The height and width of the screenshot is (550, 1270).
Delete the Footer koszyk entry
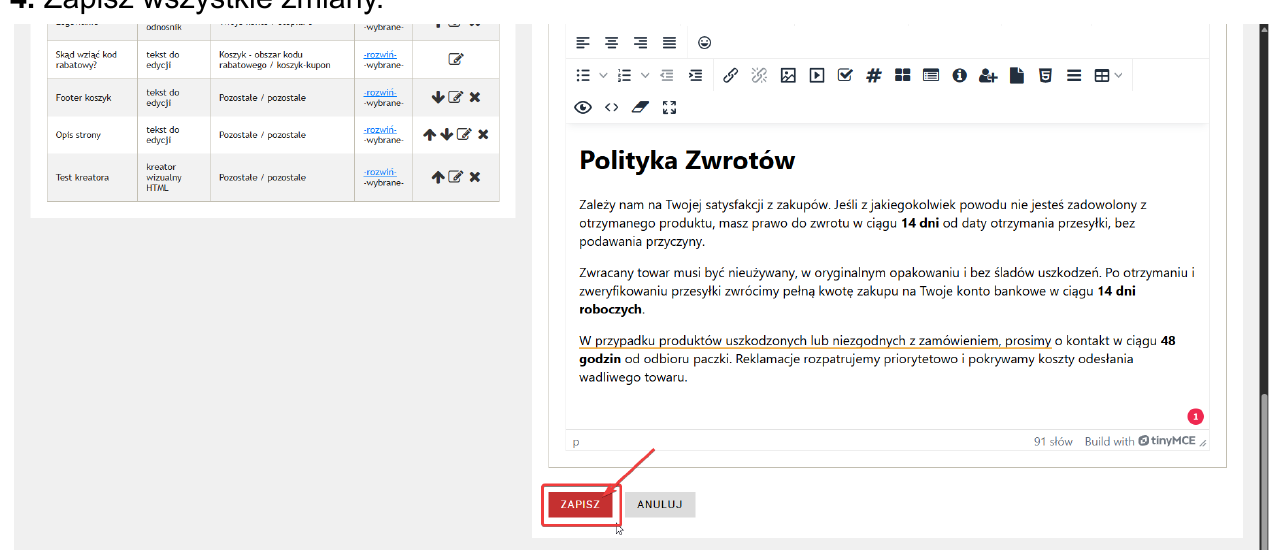click(x=475, y=97)
